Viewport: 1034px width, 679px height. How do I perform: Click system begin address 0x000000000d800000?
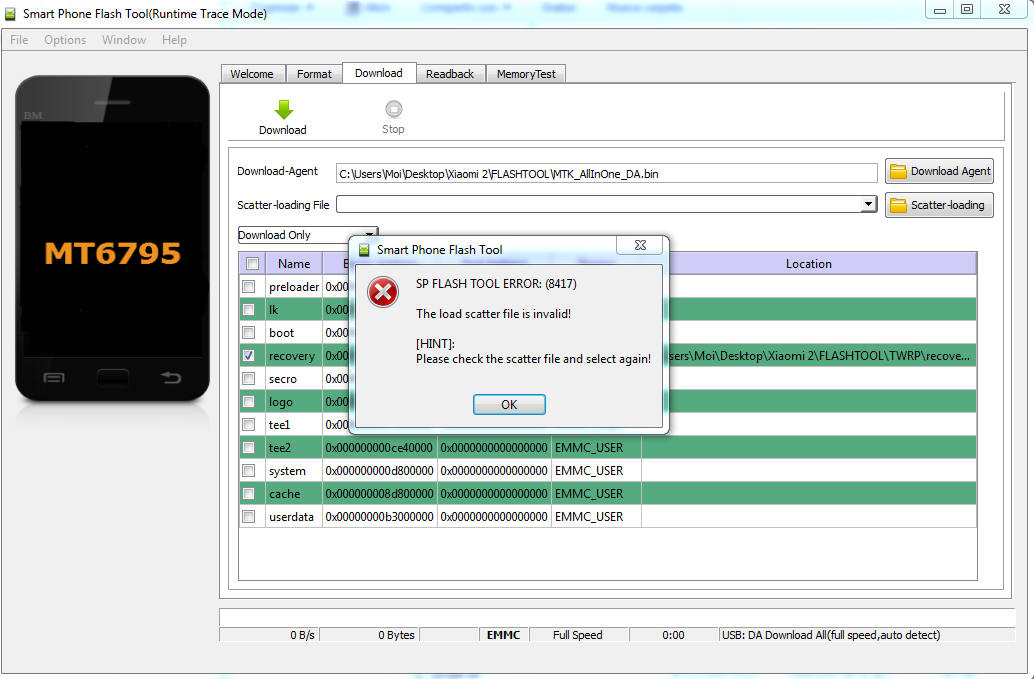[x=380, y=471]
